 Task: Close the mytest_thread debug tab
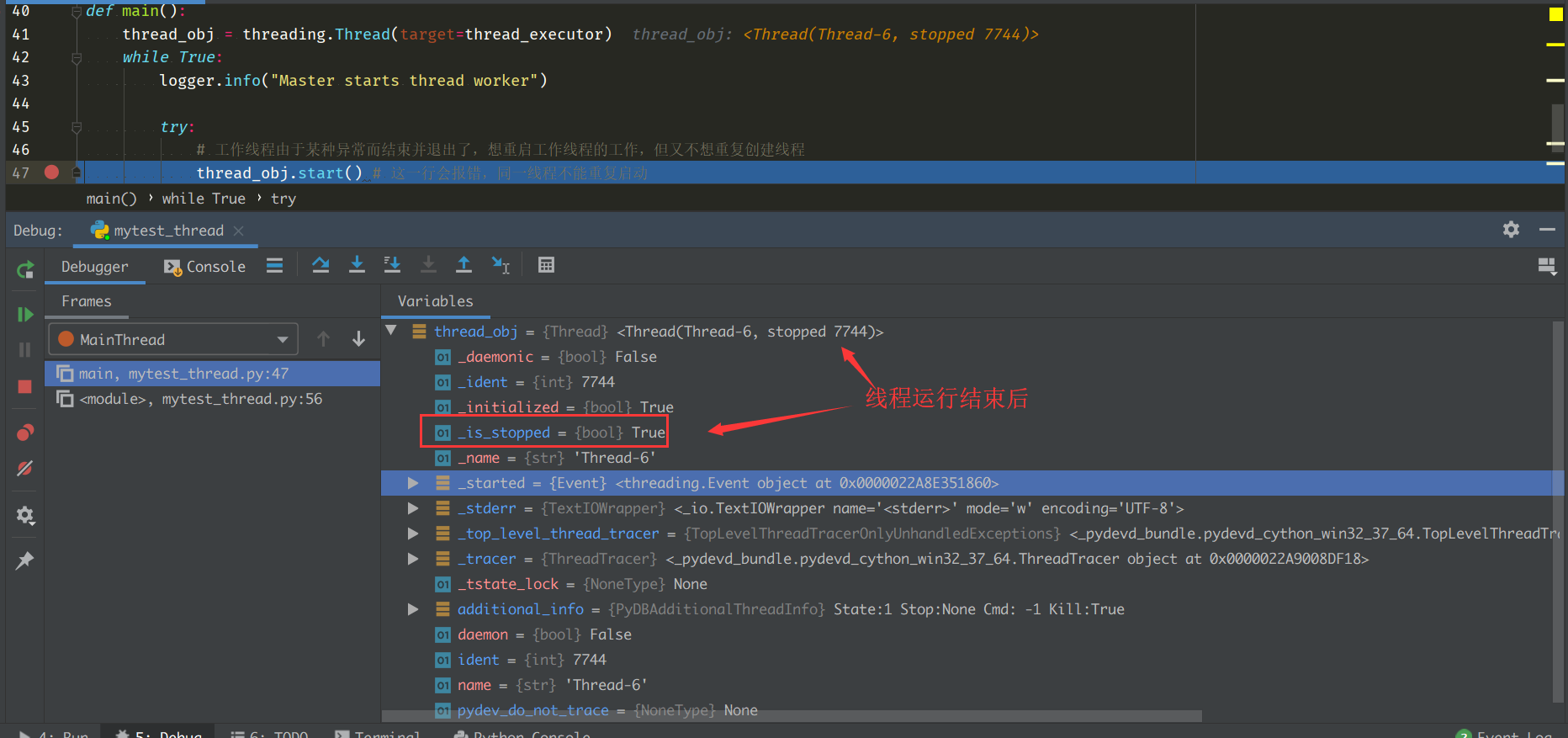[x=239, y=231]
